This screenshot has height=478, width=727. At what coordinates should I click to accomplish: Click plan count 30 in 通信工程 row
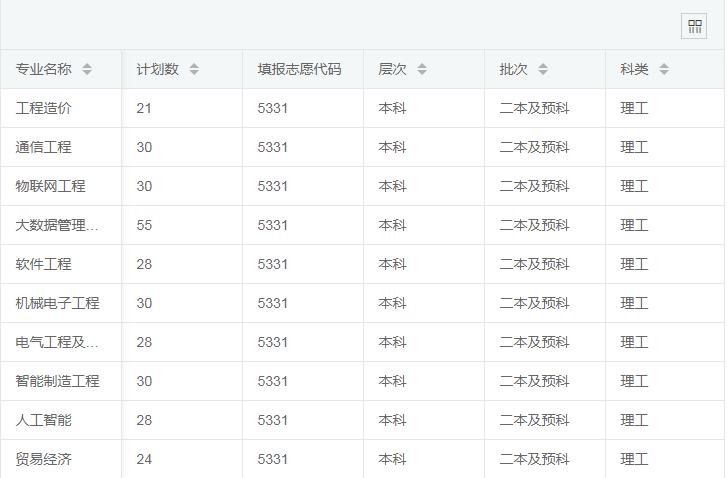(144, 147)
